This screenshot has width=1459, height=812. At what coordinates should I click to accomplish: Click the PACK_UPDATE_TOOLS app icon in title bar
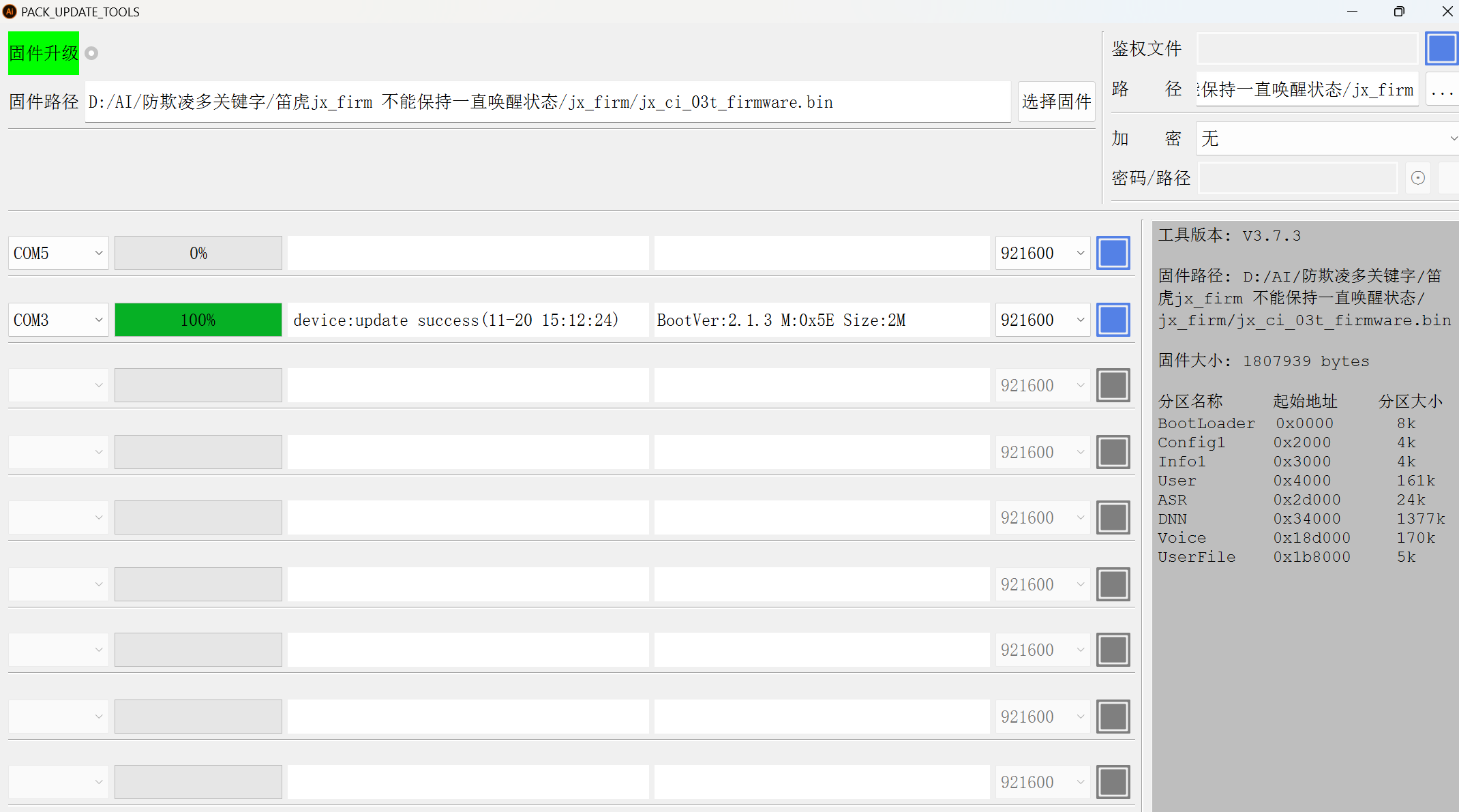click(x=10, y=12)
